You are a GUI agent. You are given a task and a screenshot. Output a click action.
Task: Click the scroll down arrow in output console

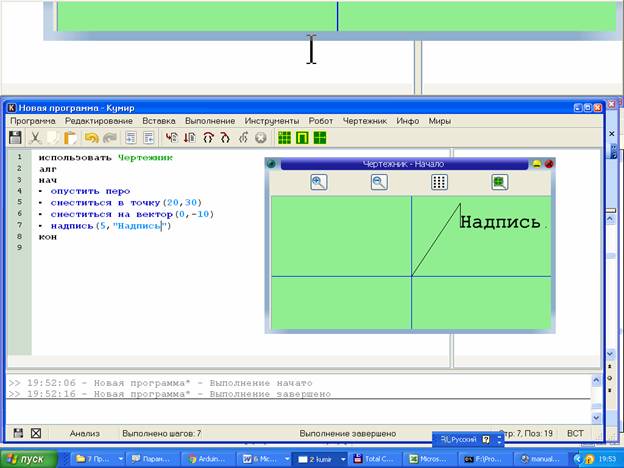[596, 417]
